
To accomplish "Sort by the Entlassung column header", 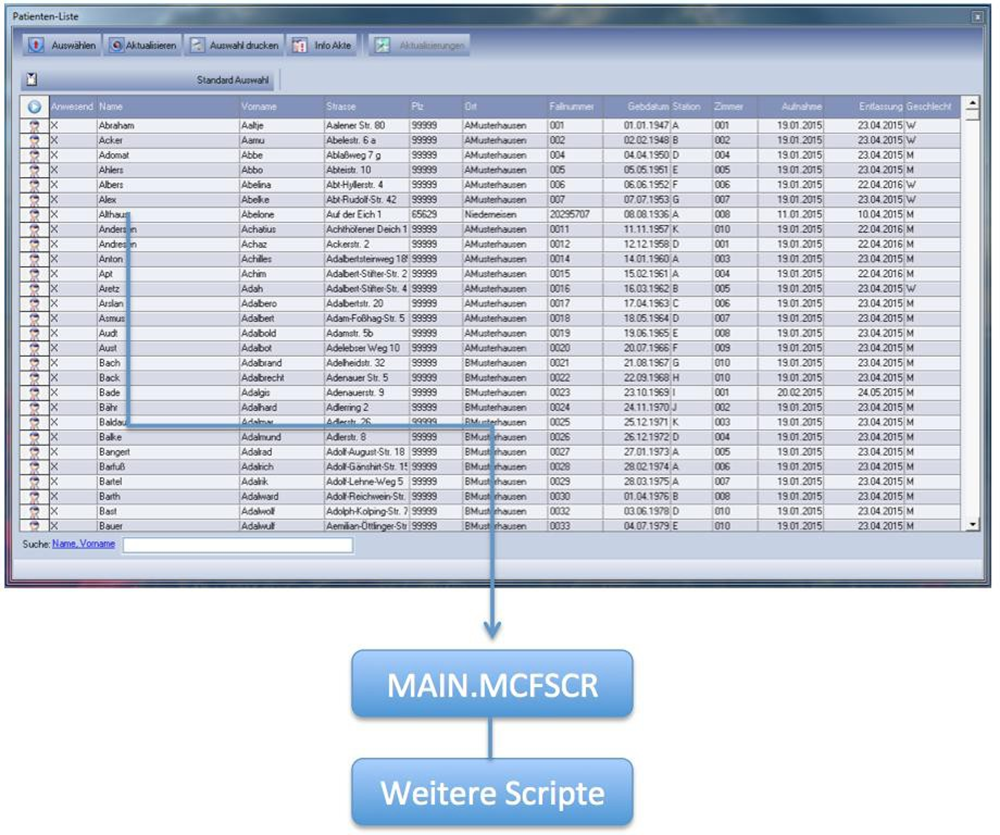I will coord(880,106).
